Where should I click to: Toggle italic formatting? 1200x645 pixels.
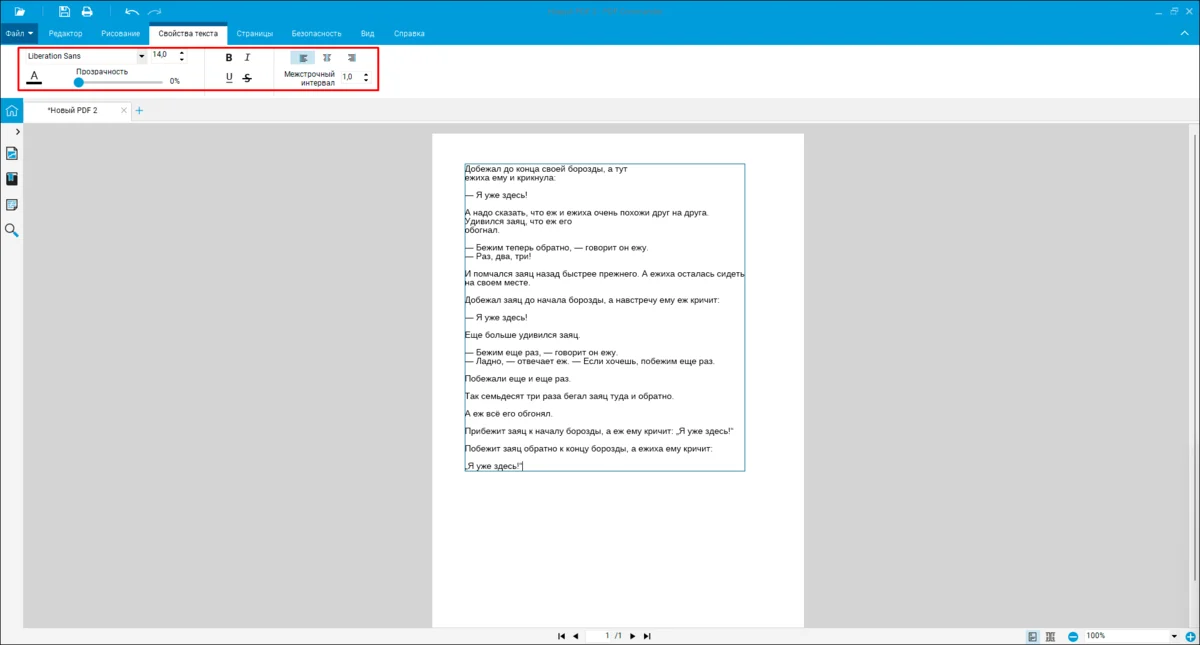247,58
